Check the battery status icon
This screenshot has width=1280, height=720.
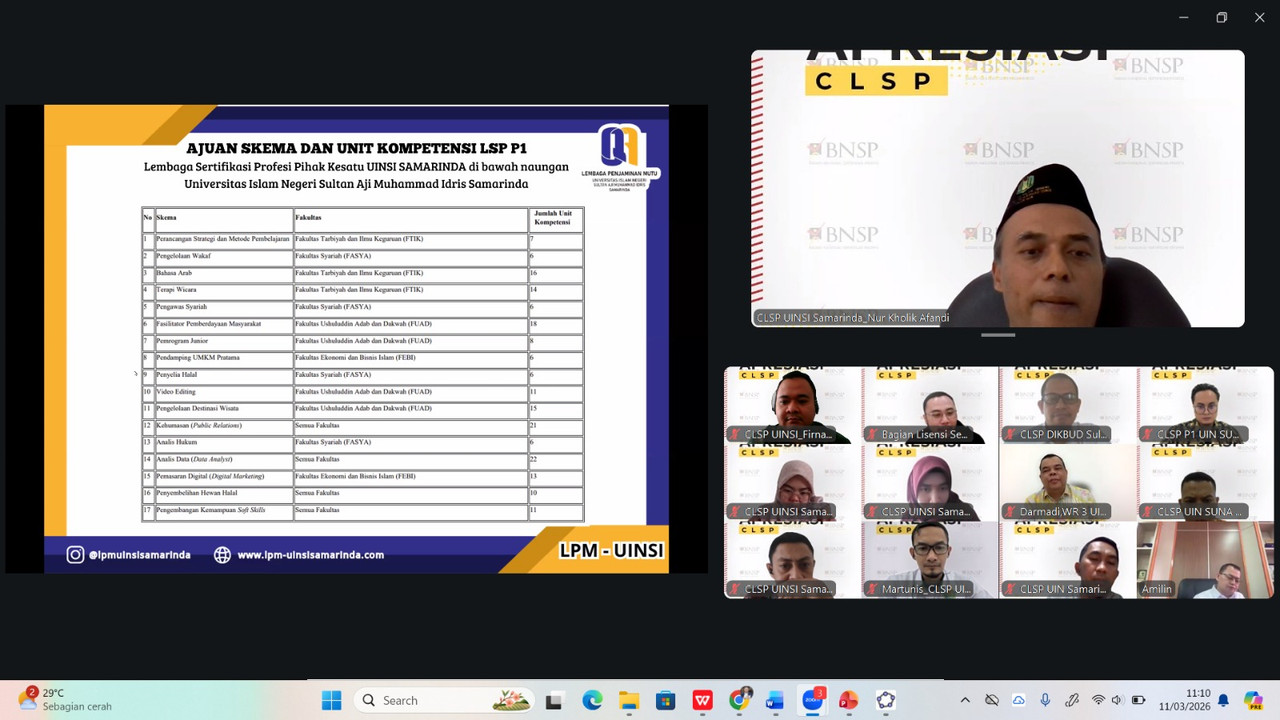[x=1139, y=700]
